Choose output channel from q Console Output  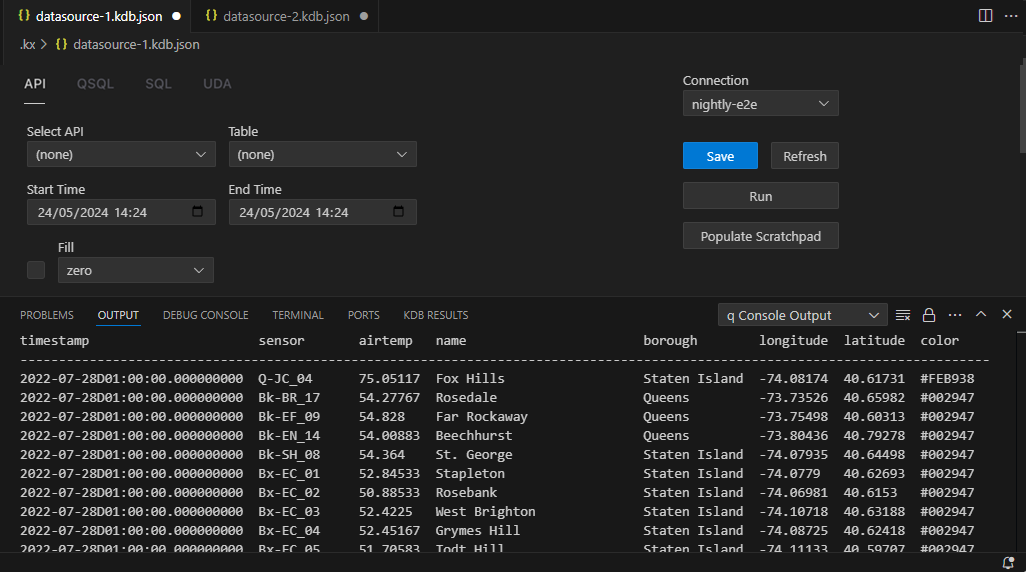click(802, 315)
